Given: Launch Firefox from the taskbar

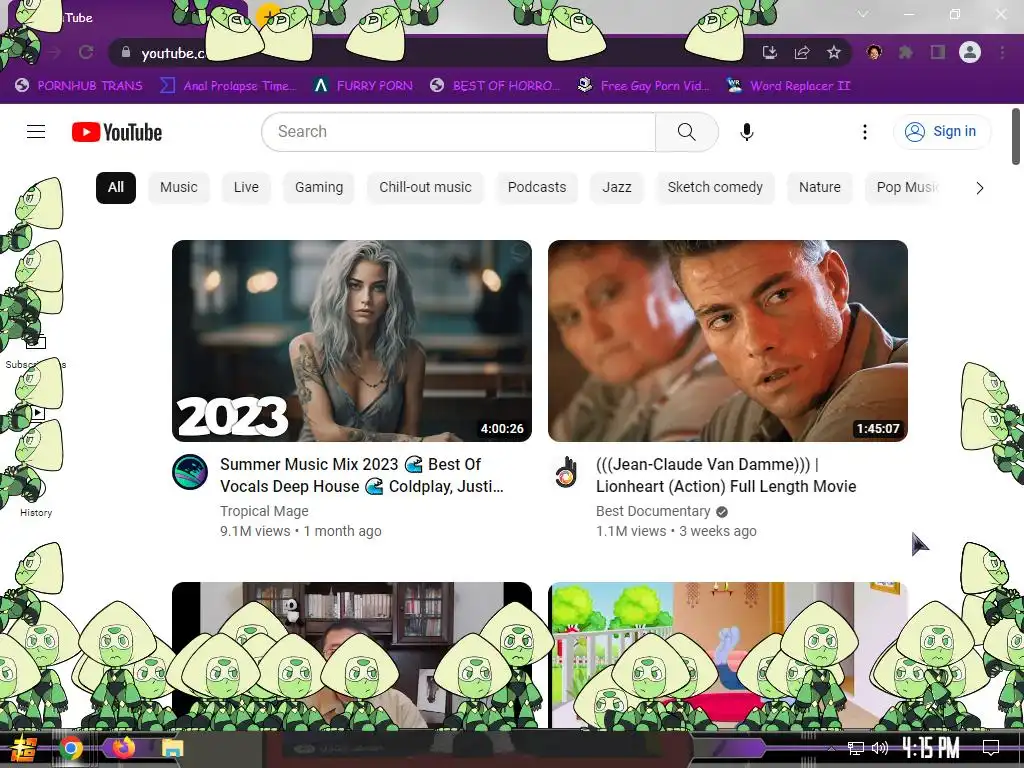Looking at the screenshot, I should 123,748.
